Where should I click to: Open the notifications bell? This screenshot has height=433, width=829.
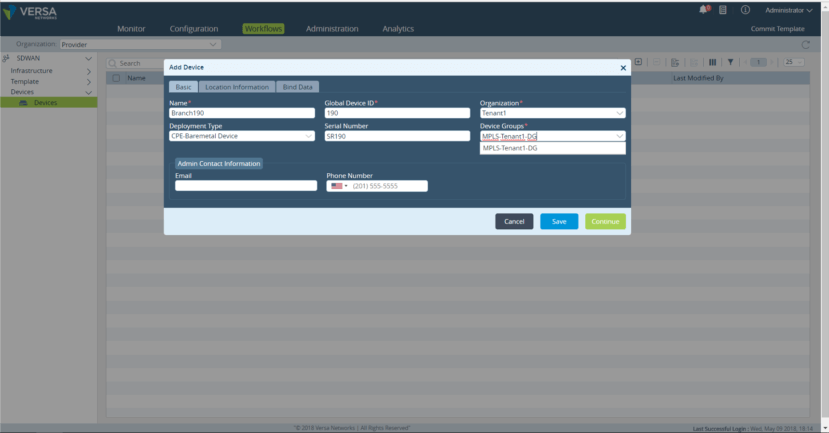point(704,10)
